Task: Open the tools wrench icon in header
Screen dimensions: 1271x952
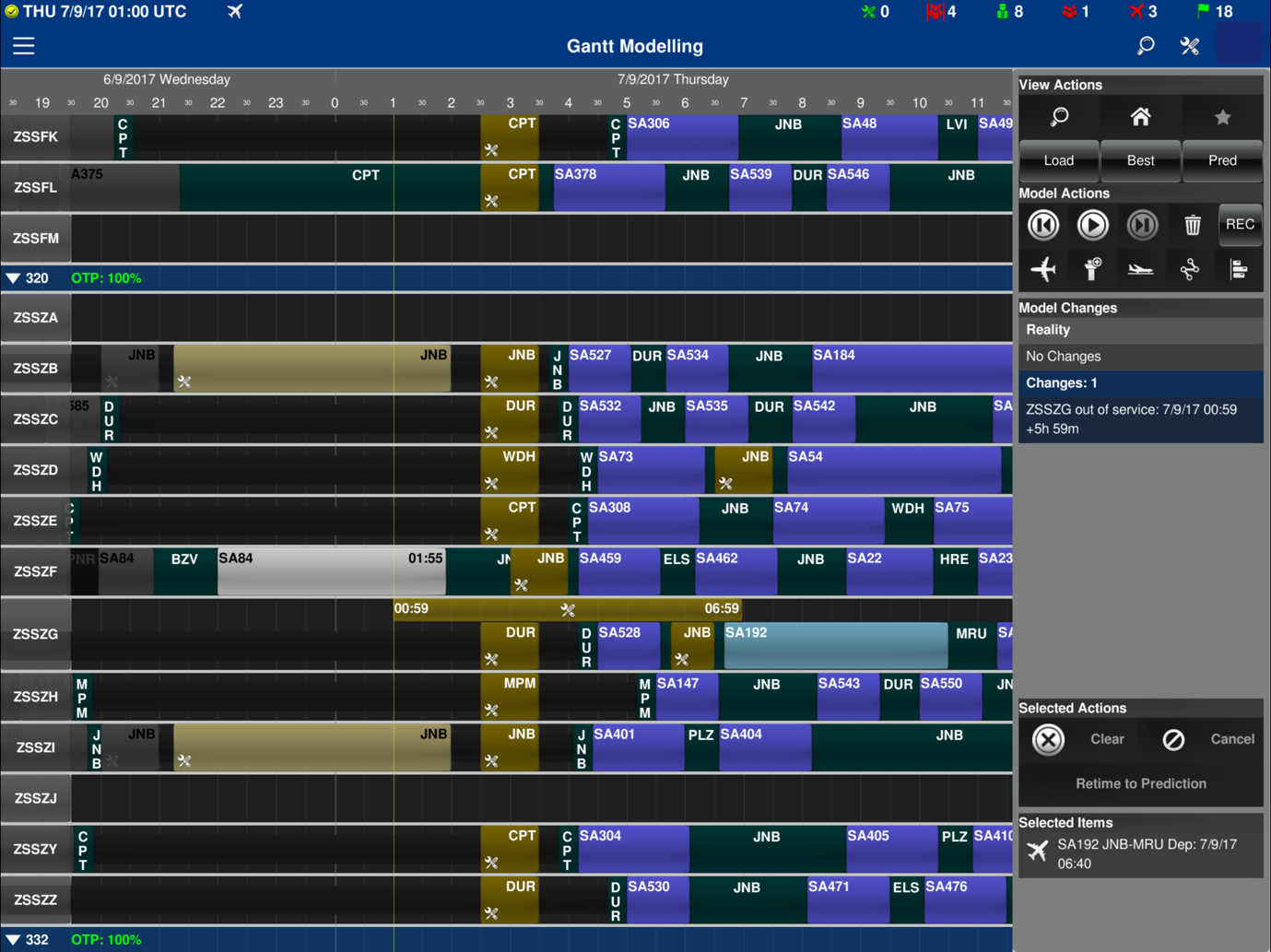Action: click(x=1190, y=46)
